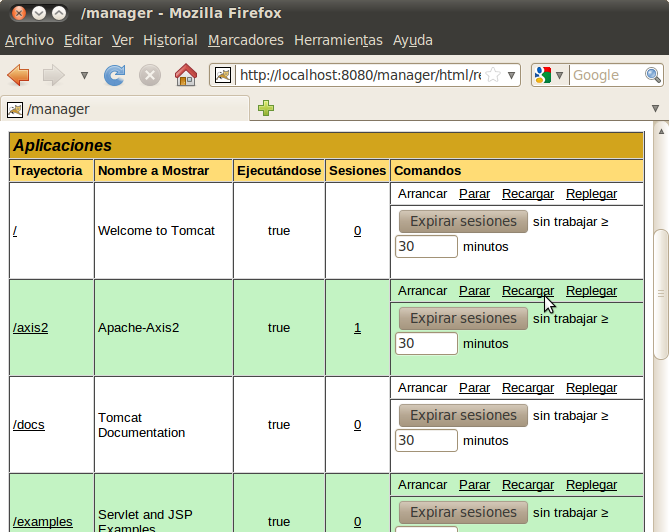Click Replegar for Welcome to Tomcat
669x532 pixels.
pyautogui.click(x=591, y=194)
